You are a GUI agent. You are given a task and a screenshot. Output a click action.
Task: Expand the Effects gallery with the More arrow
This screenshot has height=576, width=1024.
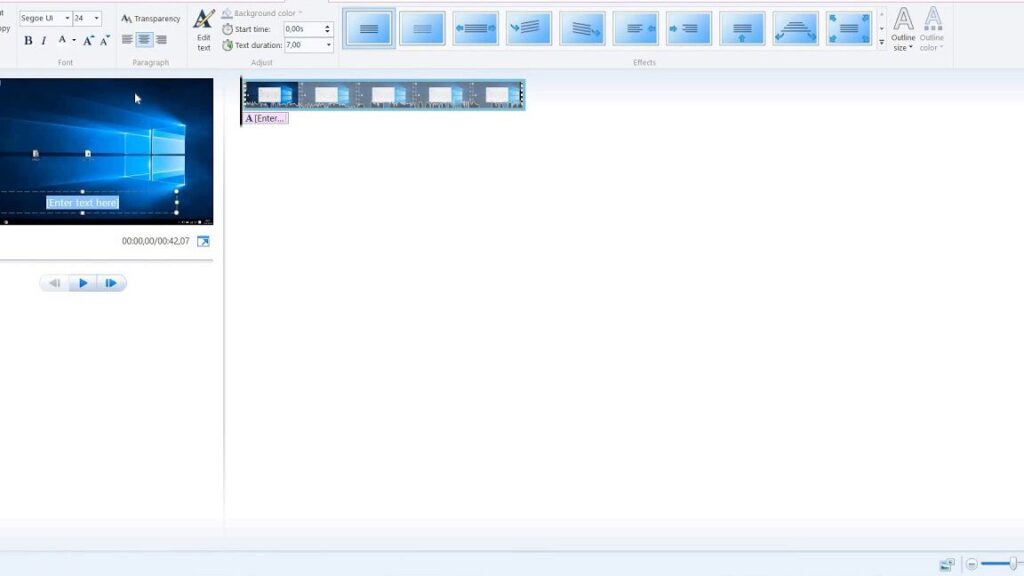click(x=882, y=43)
